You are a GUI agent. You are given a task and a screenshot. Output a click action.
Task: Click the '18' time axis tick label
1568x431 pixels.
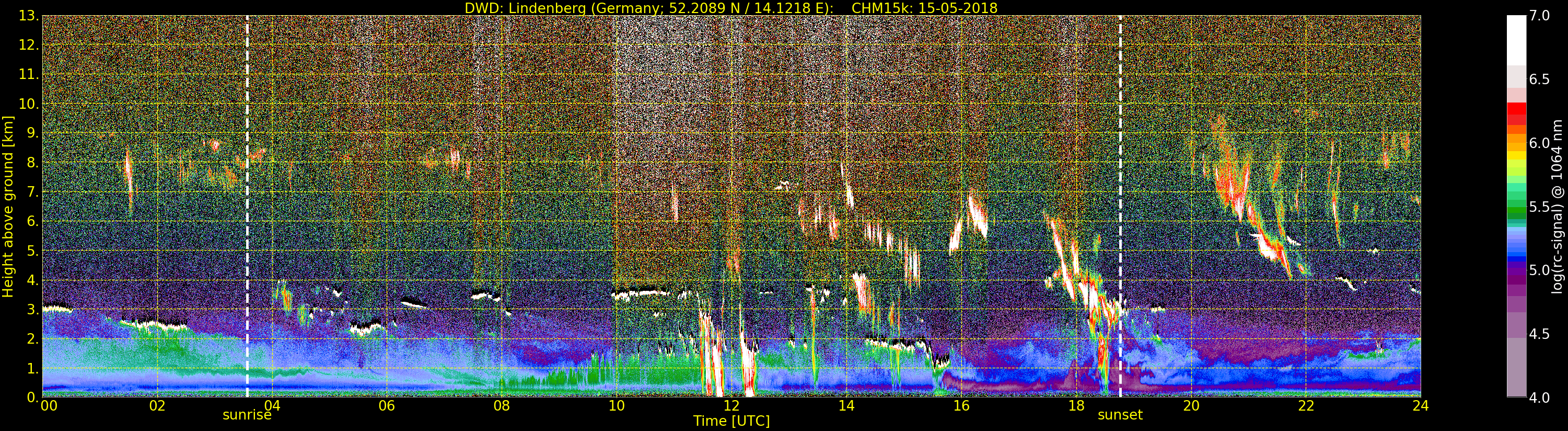point(1076,405)
